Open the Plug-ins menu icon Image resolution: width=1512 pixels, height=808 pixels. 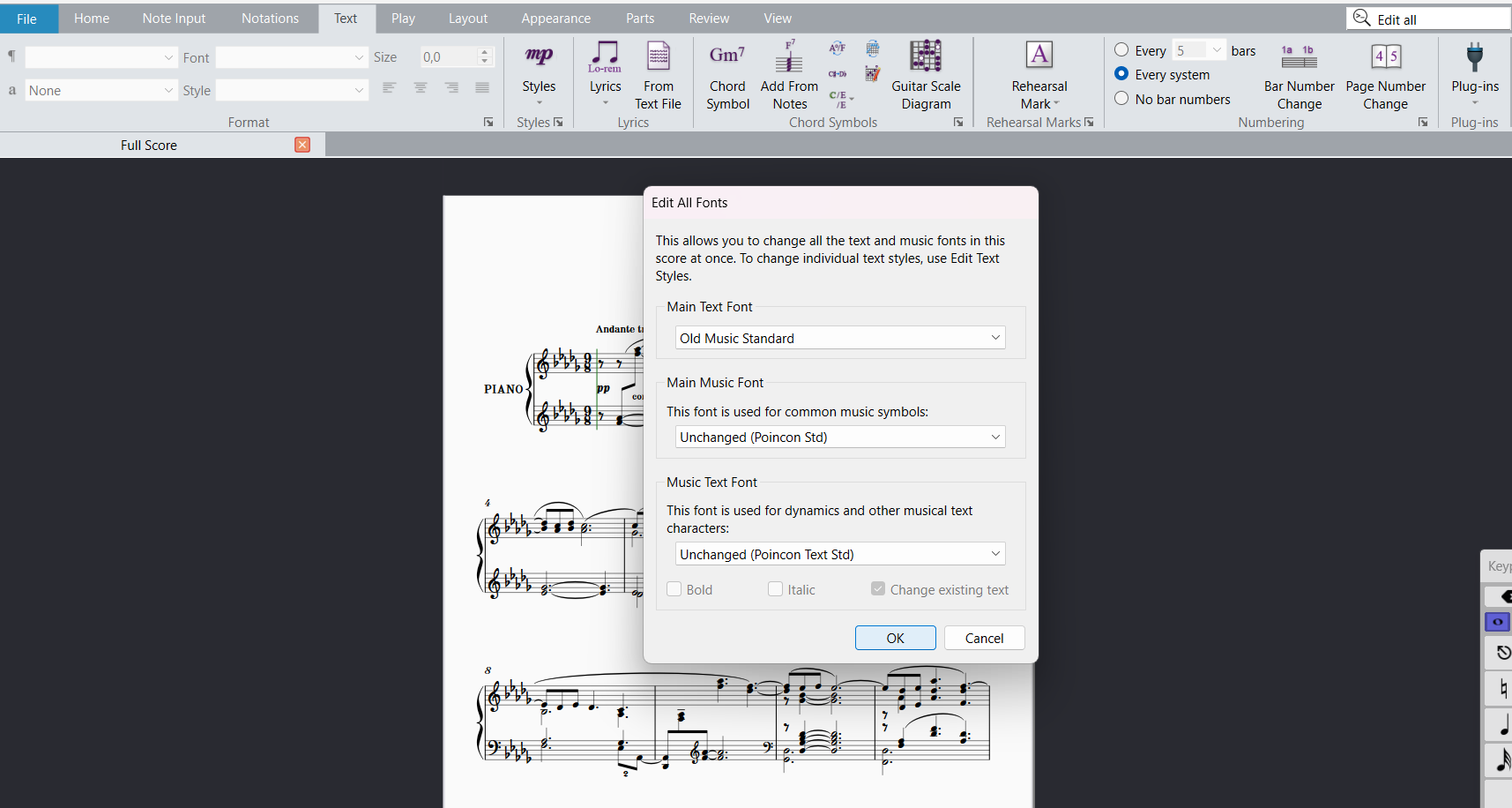point(1475,57)
